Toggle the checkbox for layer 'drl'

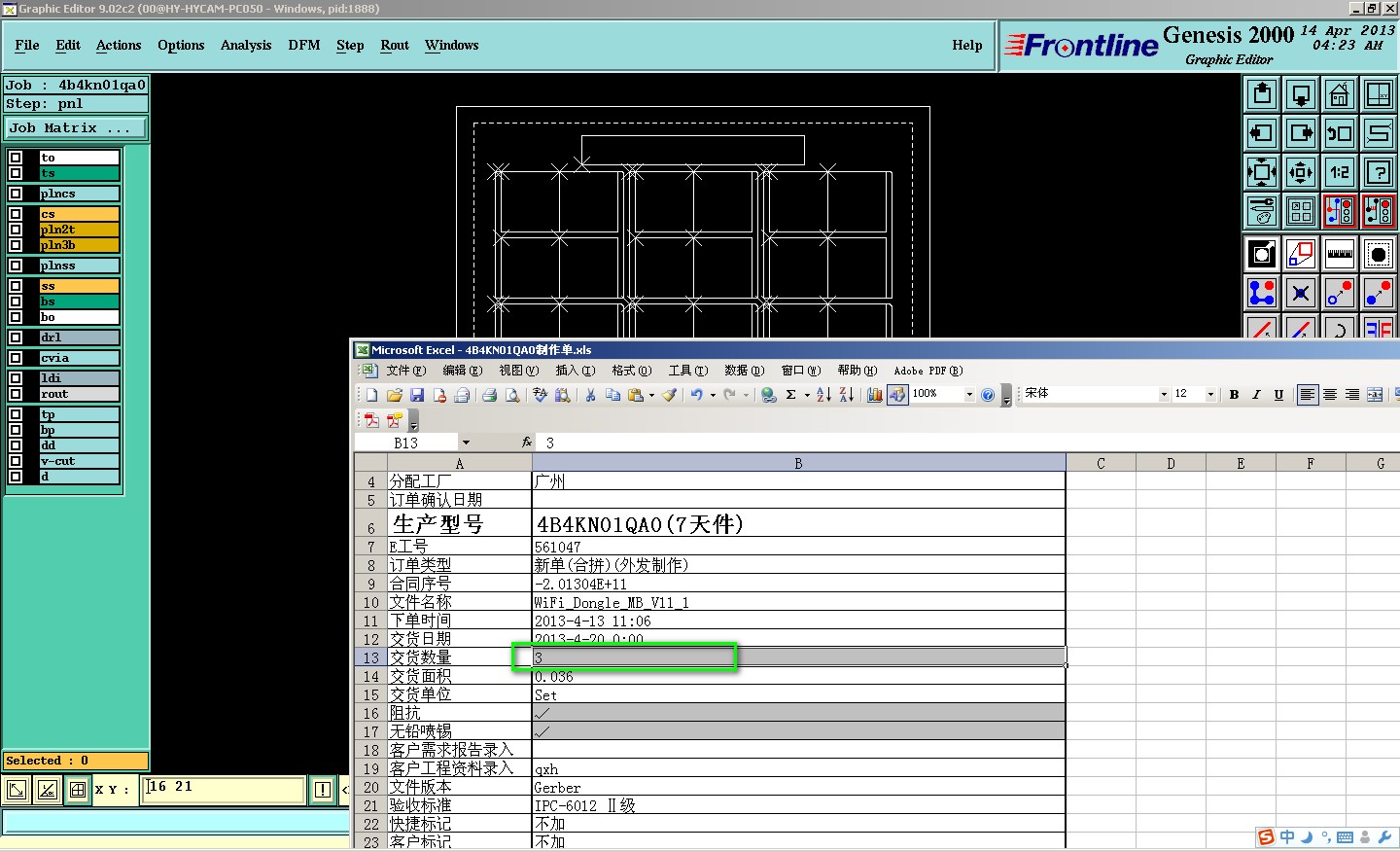16,337
